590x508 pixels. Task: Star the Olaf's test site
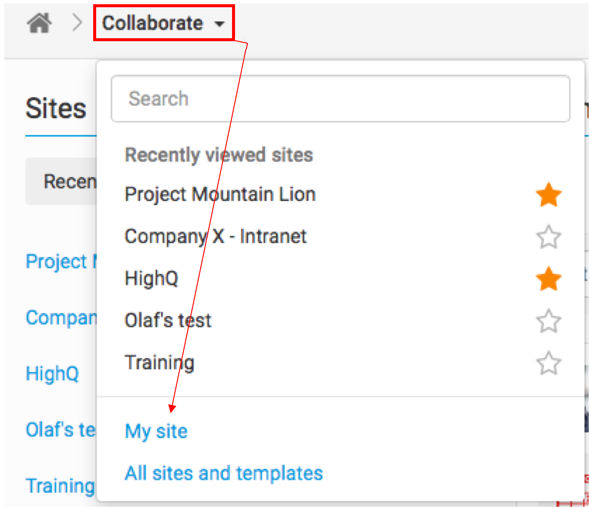pos(549,321)
